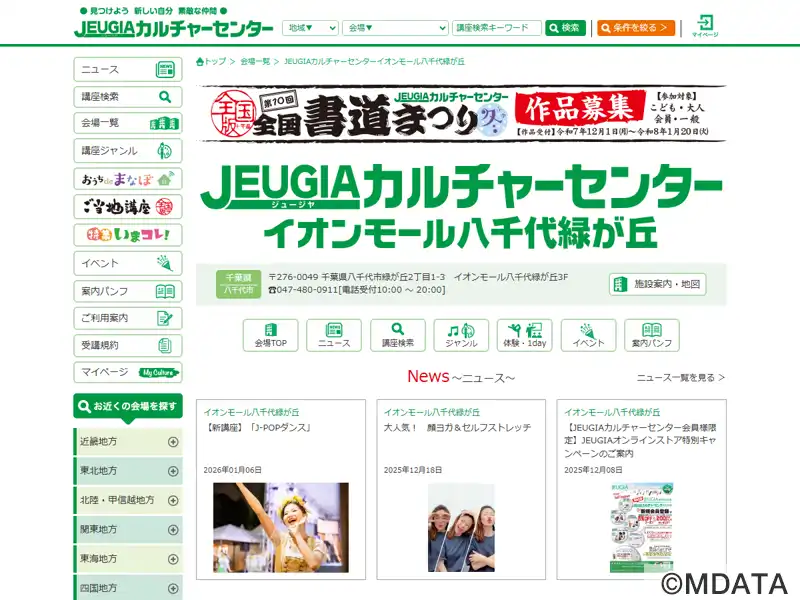Expand the 東北地方 region
Viewport: 800px width, 600px height.
click(128, 470)
